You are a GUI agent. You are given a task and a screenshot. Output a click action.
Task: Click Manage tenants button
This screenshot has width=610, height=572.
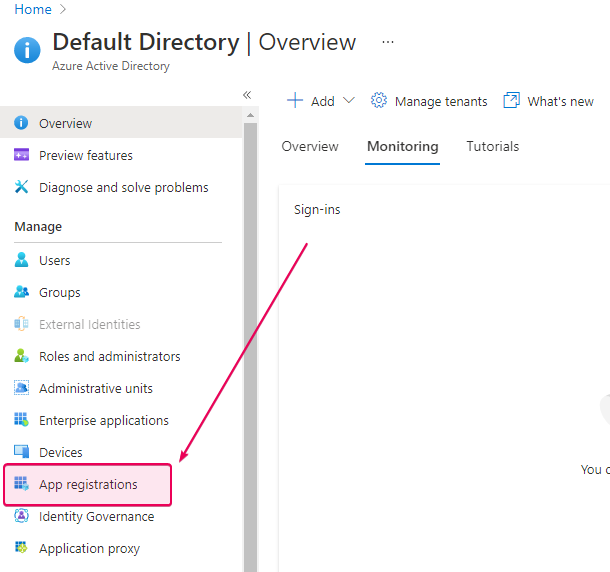coord(441,102)
